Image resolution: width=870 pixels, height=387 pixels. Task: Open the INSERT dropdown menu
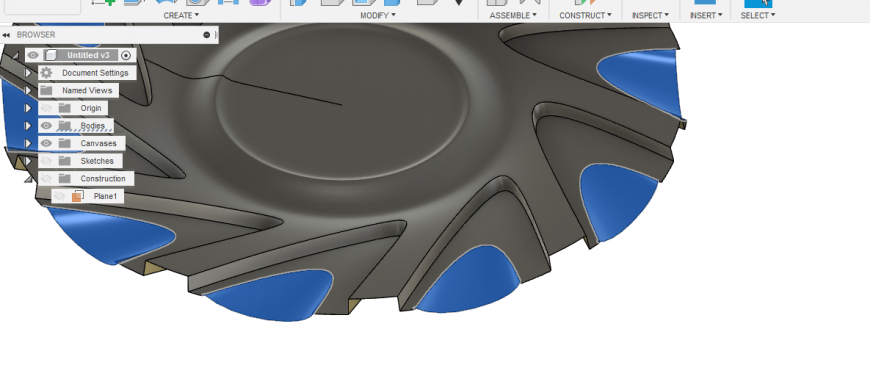click(x=706, y=16)
